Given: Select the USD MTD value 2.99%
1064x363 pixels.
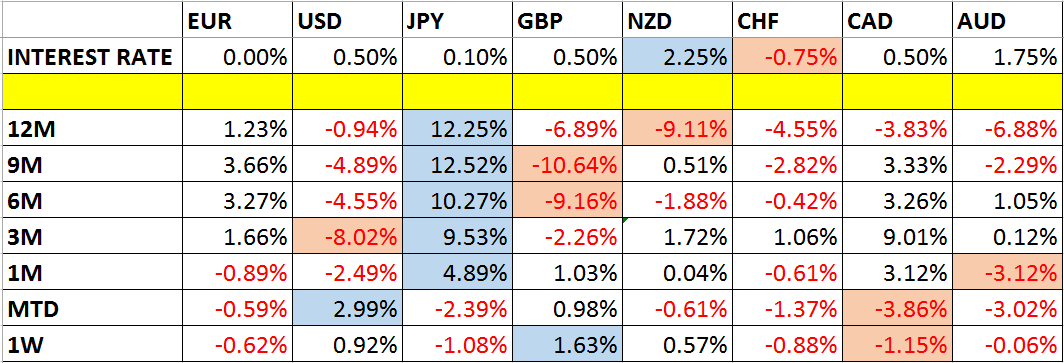Looking at the screenshot, I should coord(347,308).
